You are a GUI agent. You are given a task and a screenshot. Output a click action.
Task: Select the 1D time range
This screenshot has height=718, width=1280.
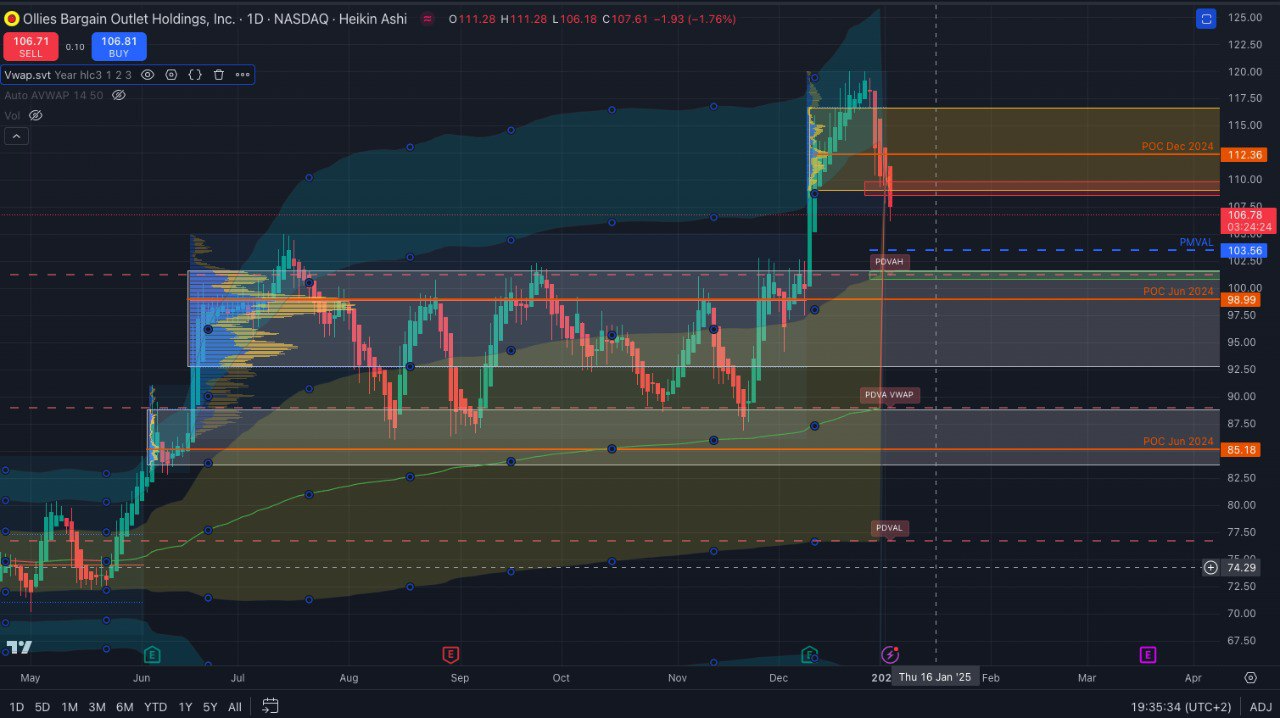pyautogui.click(x=16, y=707)
